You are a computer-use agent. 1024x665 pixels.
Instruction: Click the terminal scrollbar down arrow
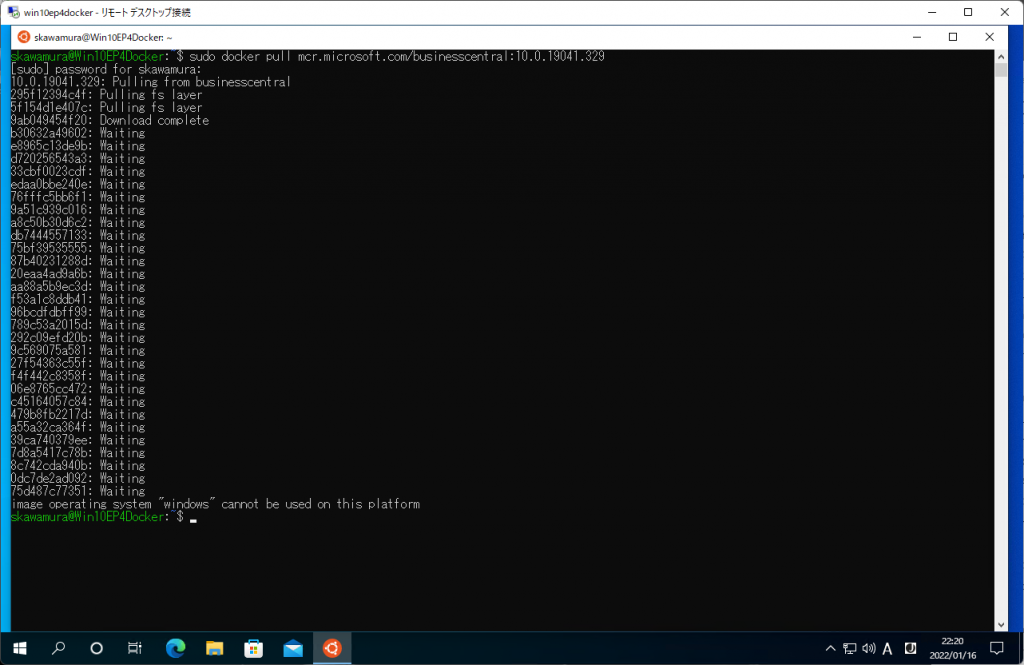click(x=1000, y=624)
